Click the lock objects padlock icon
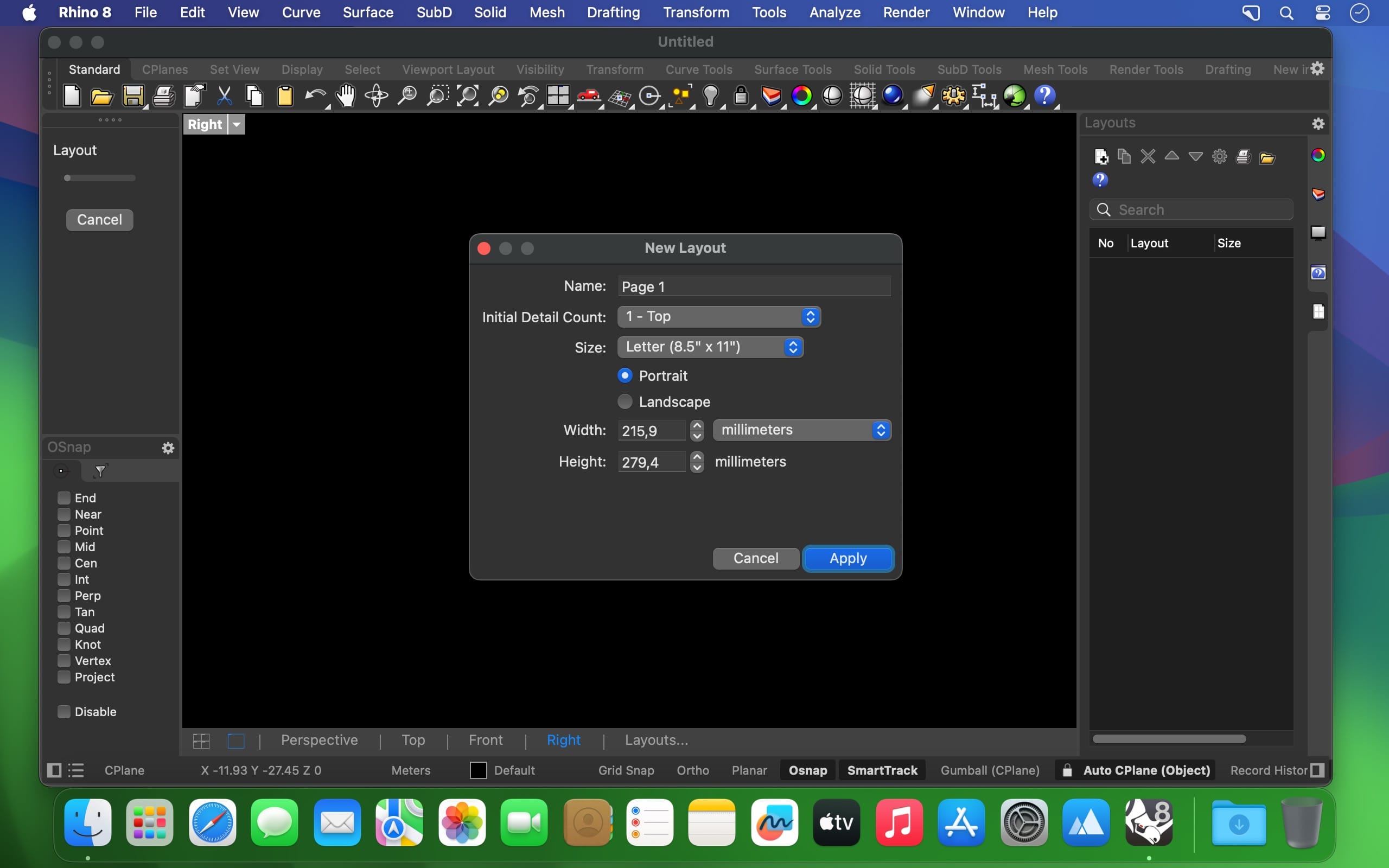This screenshot has width=1389, height=868. [x=741, y=96]
